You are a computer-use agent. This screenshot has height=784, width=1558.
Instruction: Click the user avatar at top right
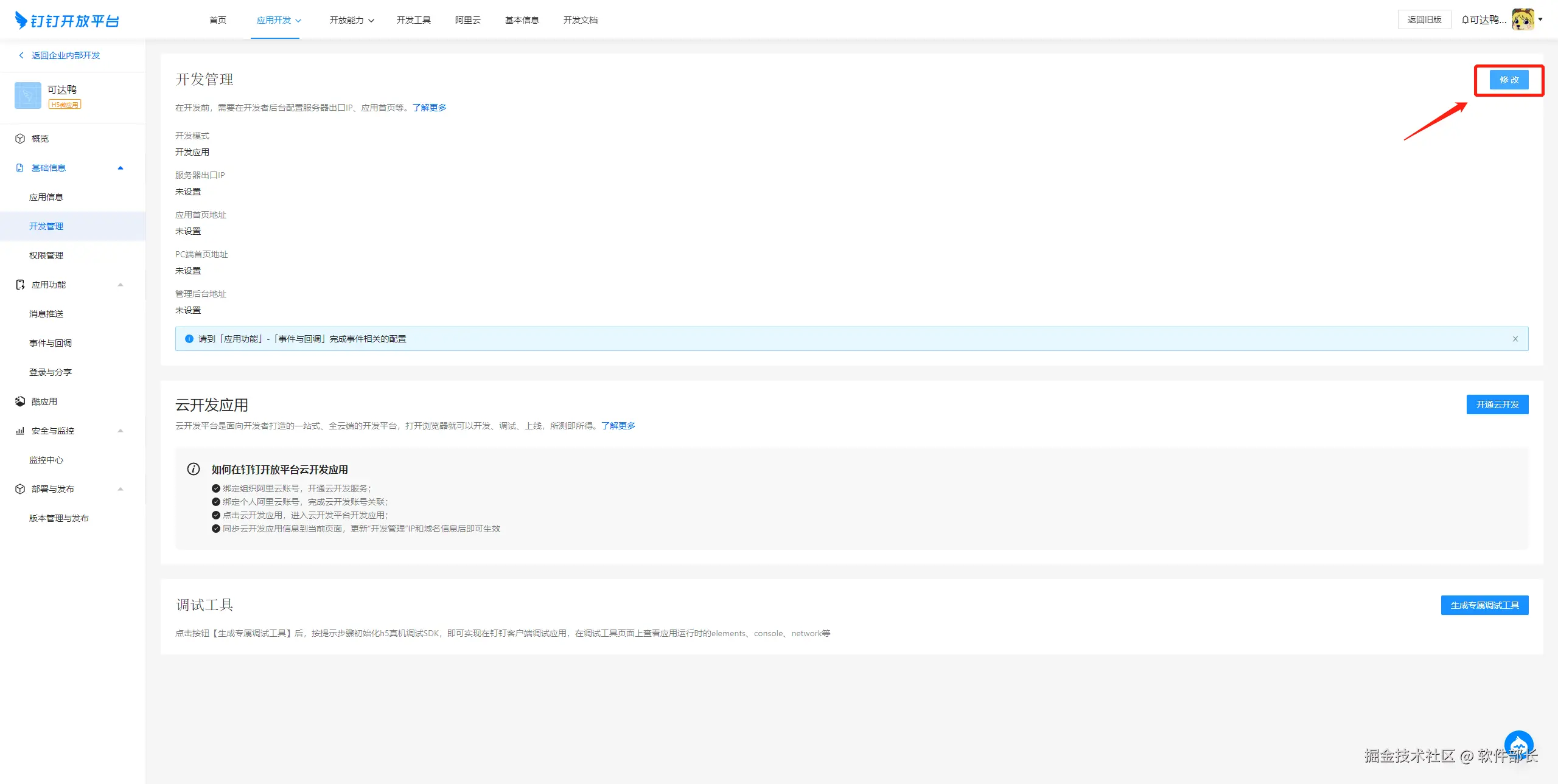pos(1523,19)
